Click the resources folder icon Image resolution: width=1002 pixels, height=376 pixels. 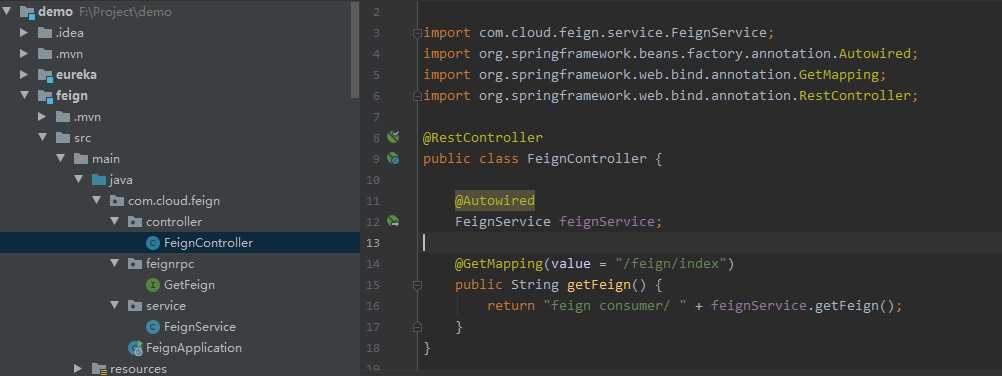point(99,369)
